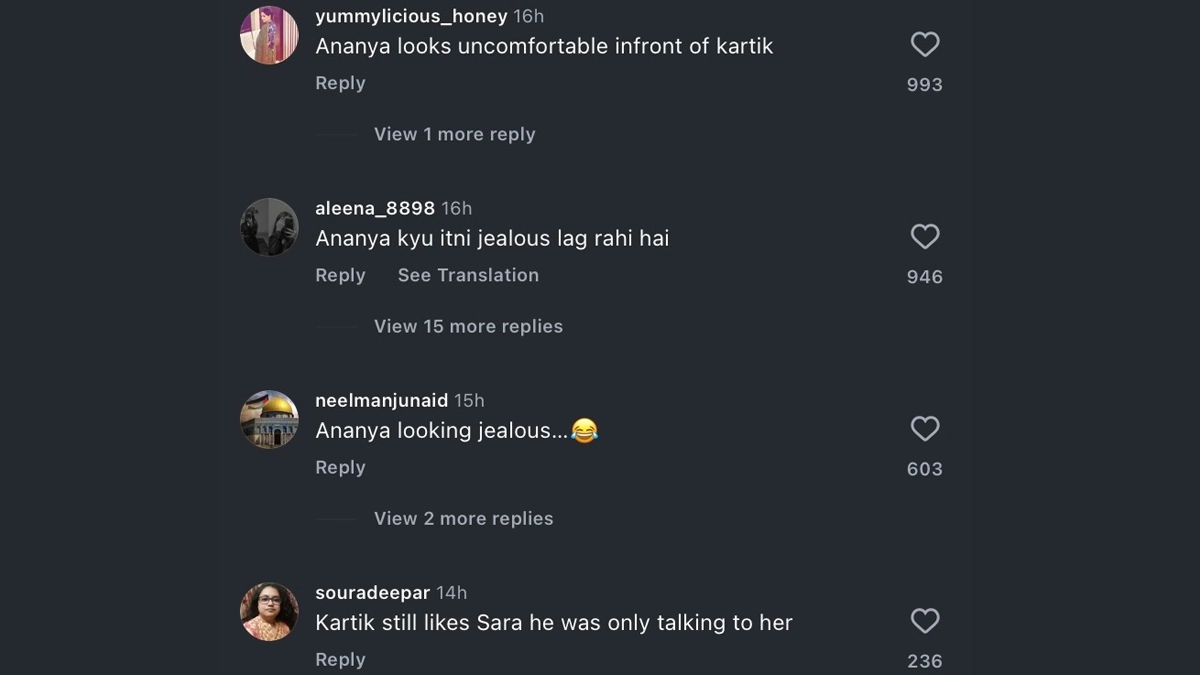Image resolution: width=1200 pixels, height=675 pixels.
Task: Expand "View 15 more replies"
Action: coord(468,326)
